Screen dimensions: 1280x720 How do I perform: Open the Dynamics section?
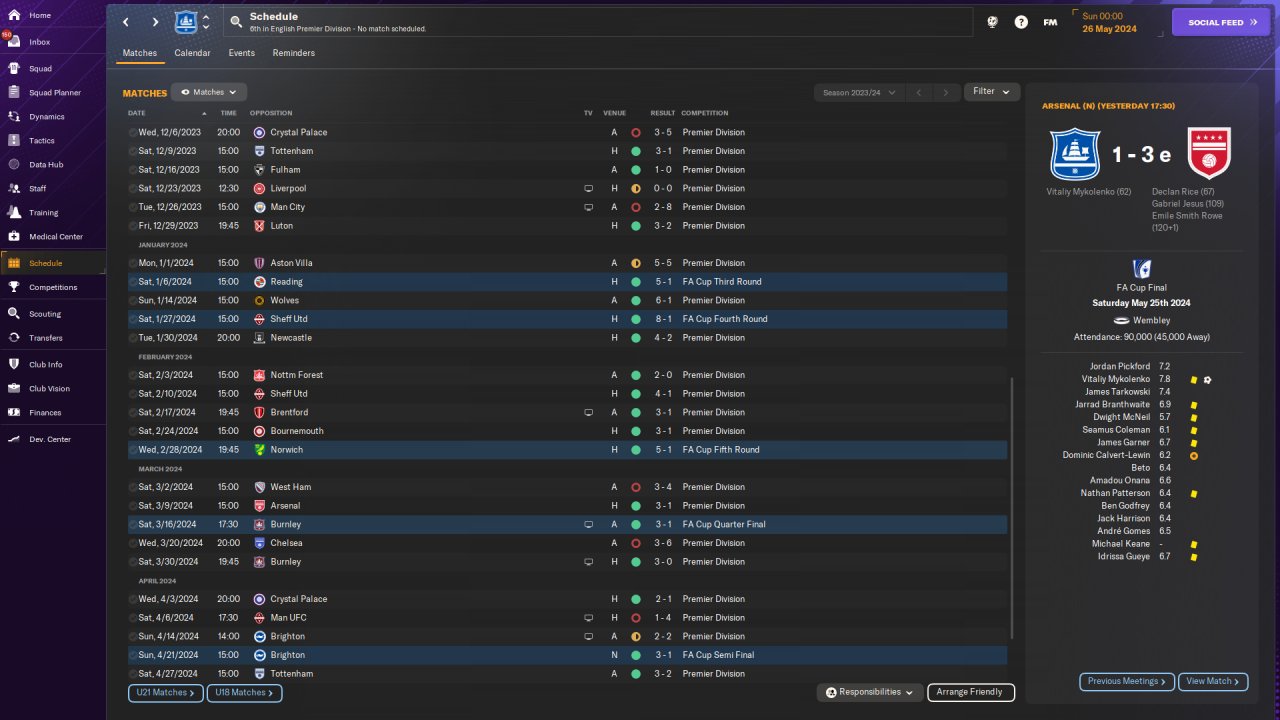click(46, 117)
